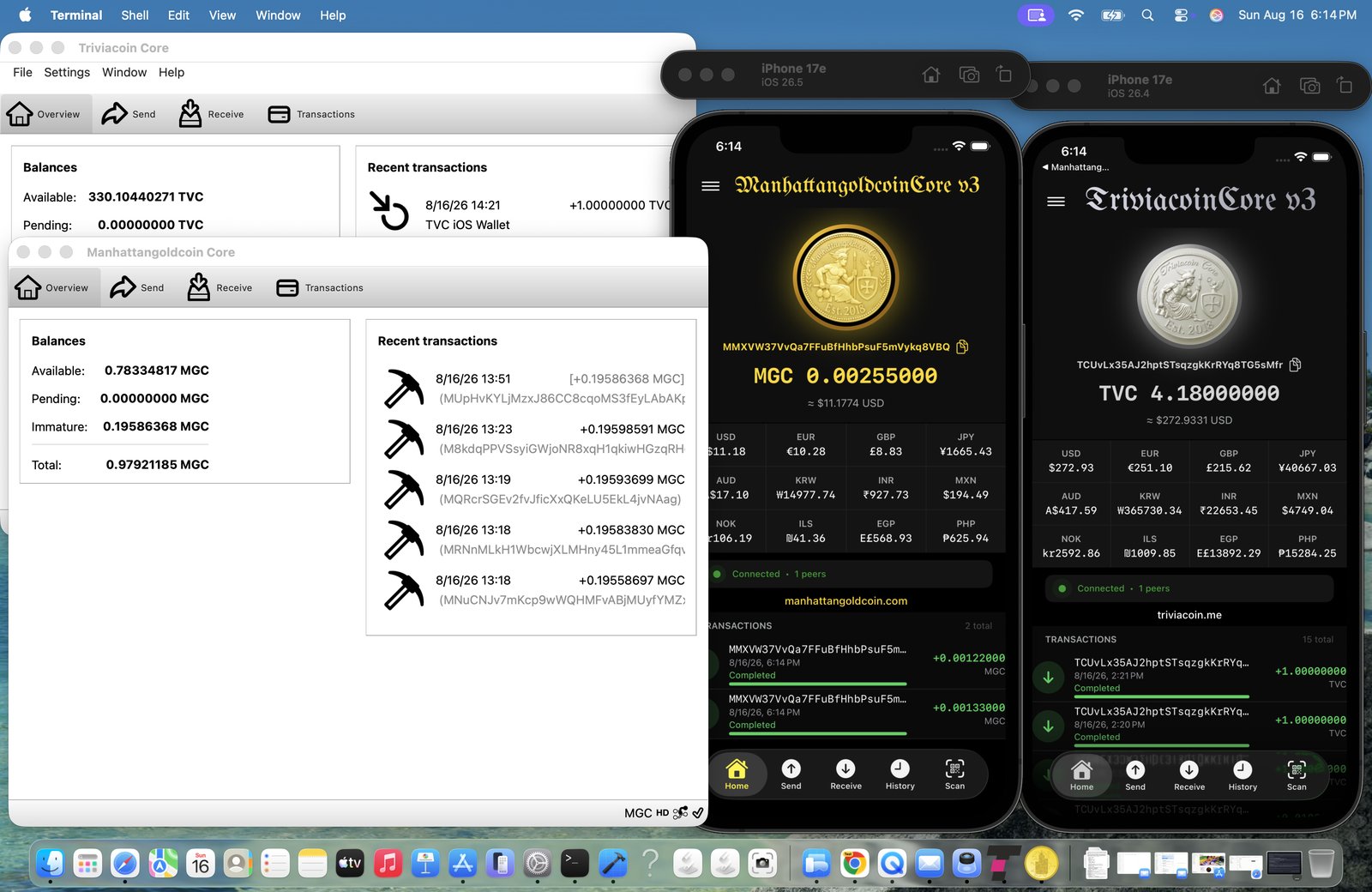The height and width of the screenshot is (892, 1372).
Task: Click the network connections icon in MGC status bar
Action: (x=680, y=812)
